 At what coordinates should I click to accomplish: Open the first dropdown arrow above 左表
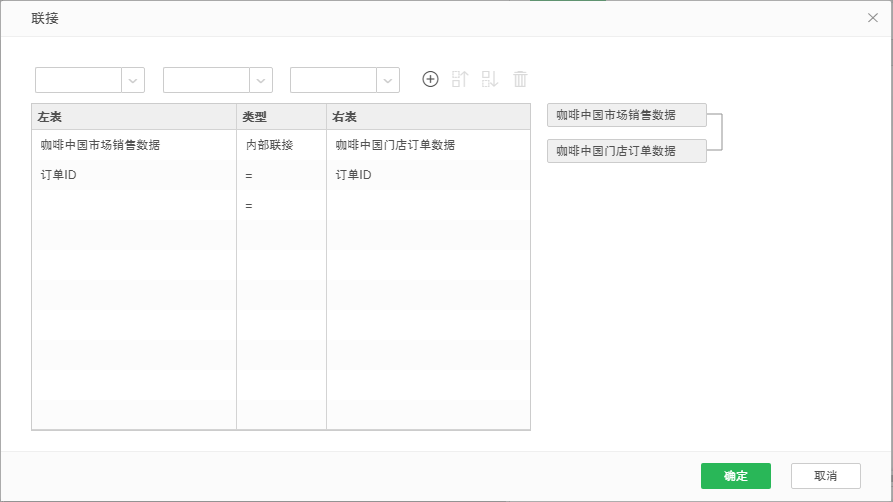(133, 80)
